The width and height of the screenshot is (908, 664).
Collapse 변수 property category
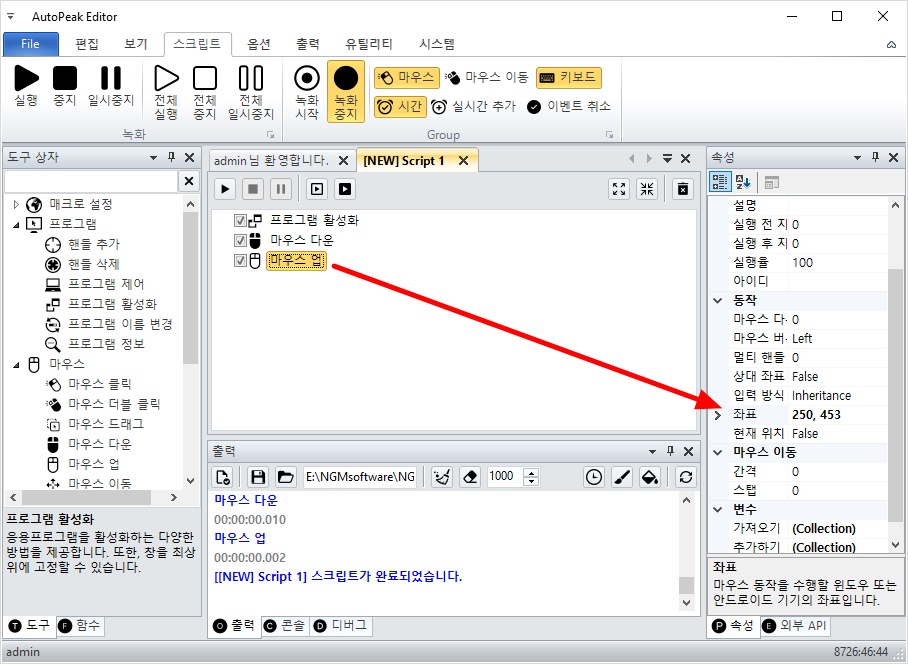pyautogui.click(x=717, y=509)
